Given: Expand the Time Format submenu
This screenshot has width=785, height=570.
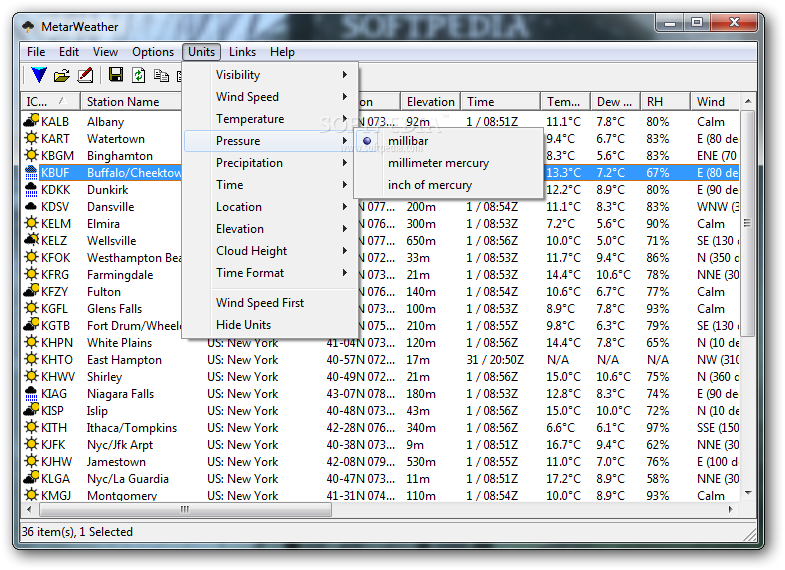Looking at the screenshot, I should pyautogui.click(x=270, y=273).
